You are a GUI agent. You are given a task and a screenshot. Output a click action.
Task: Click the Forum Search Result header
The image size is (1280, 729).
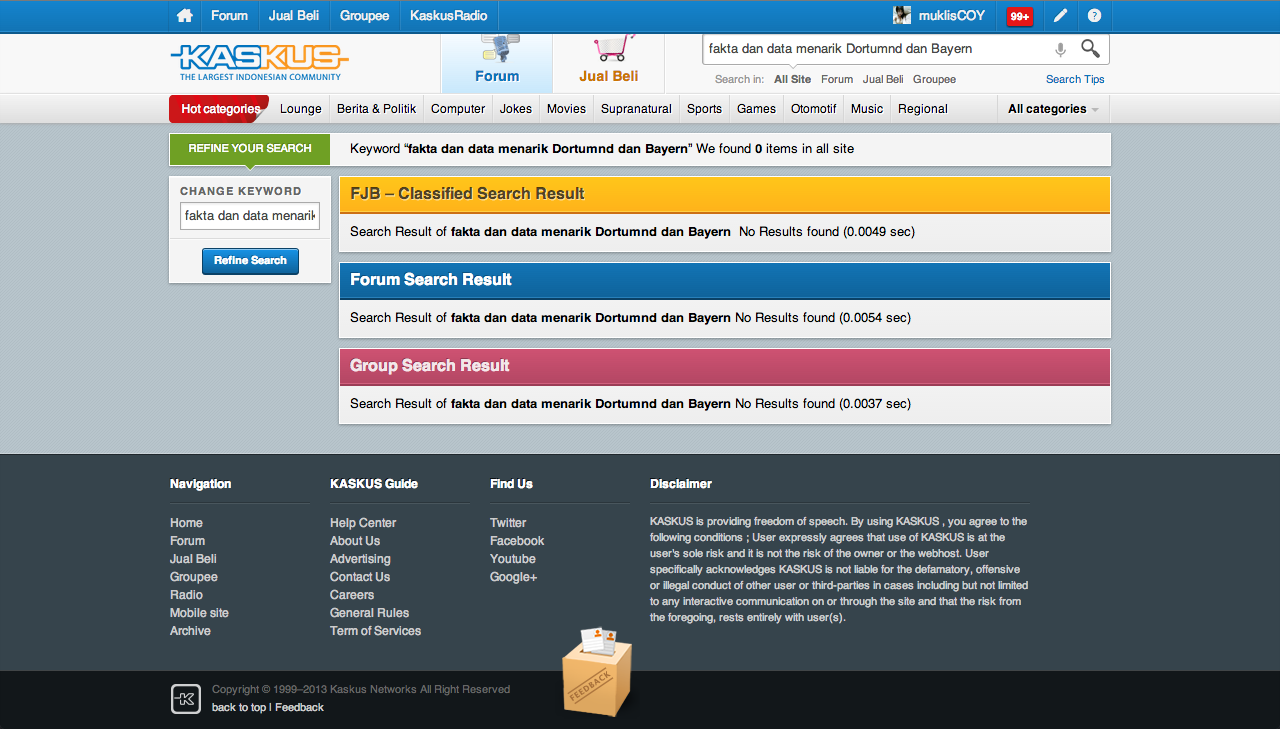pos(725,280)
